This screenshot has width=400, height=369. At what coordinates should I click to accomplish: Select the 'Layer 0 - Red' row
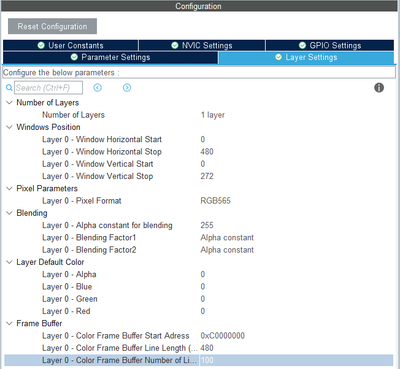[198, 311]
